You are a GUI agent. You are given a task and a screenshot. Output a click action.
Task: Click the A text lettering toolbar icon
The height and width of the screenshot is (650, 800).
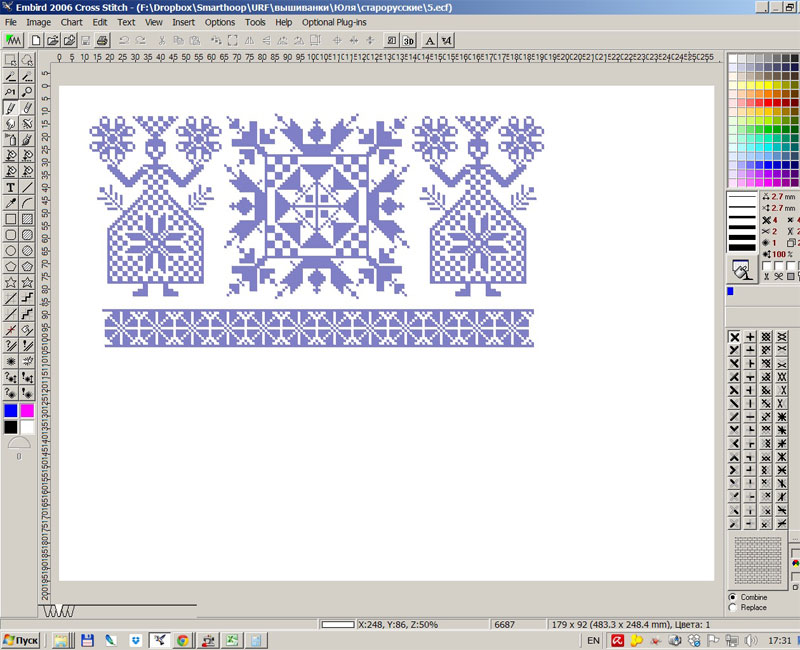430,40
